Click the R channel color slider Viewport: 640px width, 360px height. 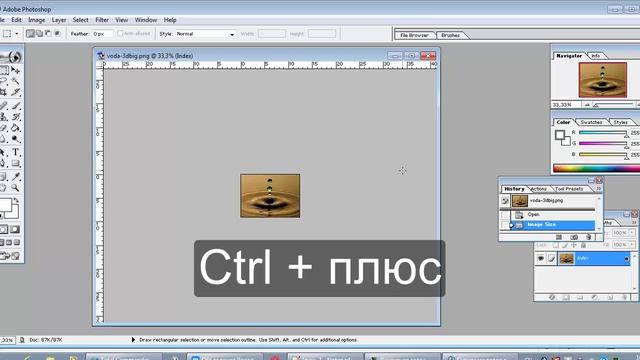603,133
